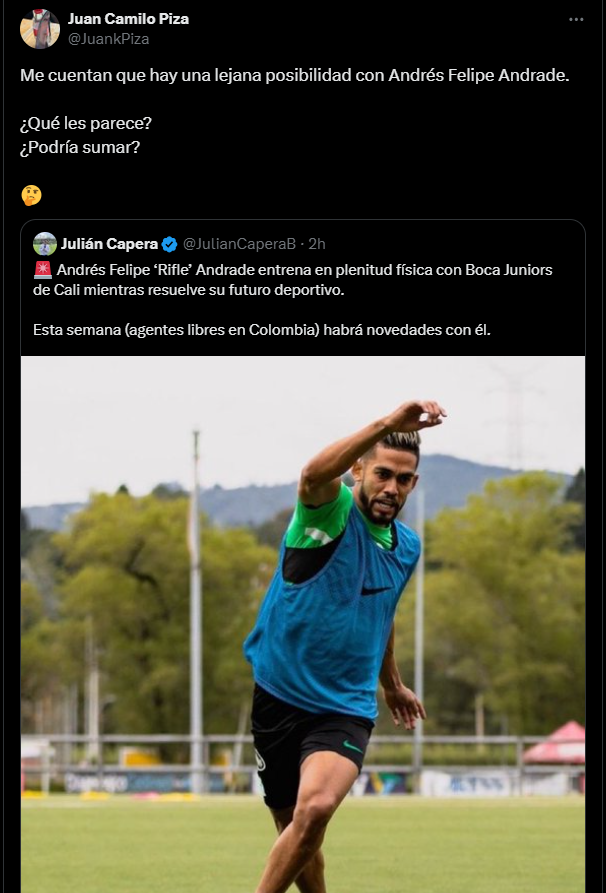
Task: Click the '¿Podría sumar?' line
Action: (80, 147)
